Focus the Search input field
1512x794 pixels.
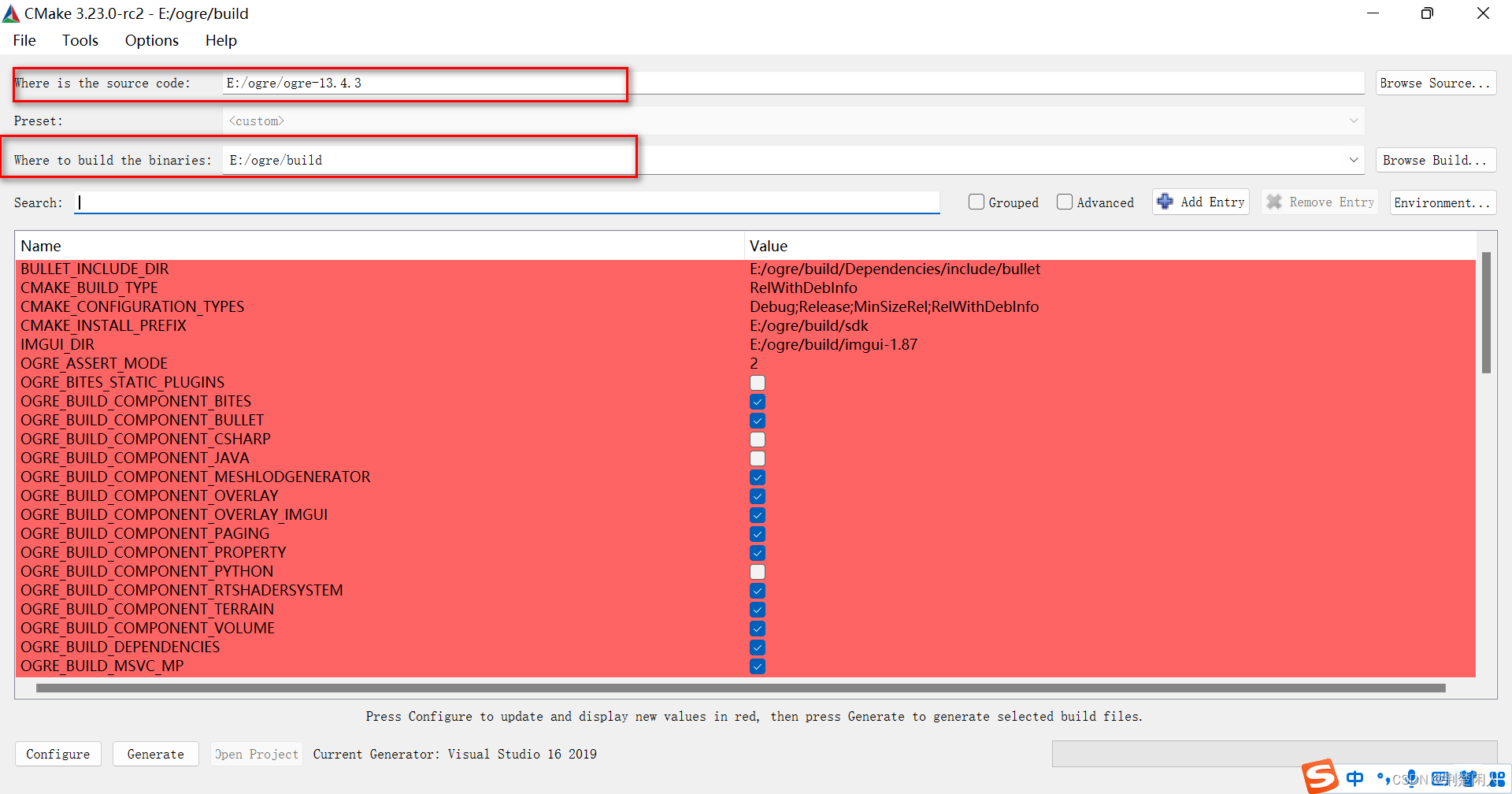507,202
